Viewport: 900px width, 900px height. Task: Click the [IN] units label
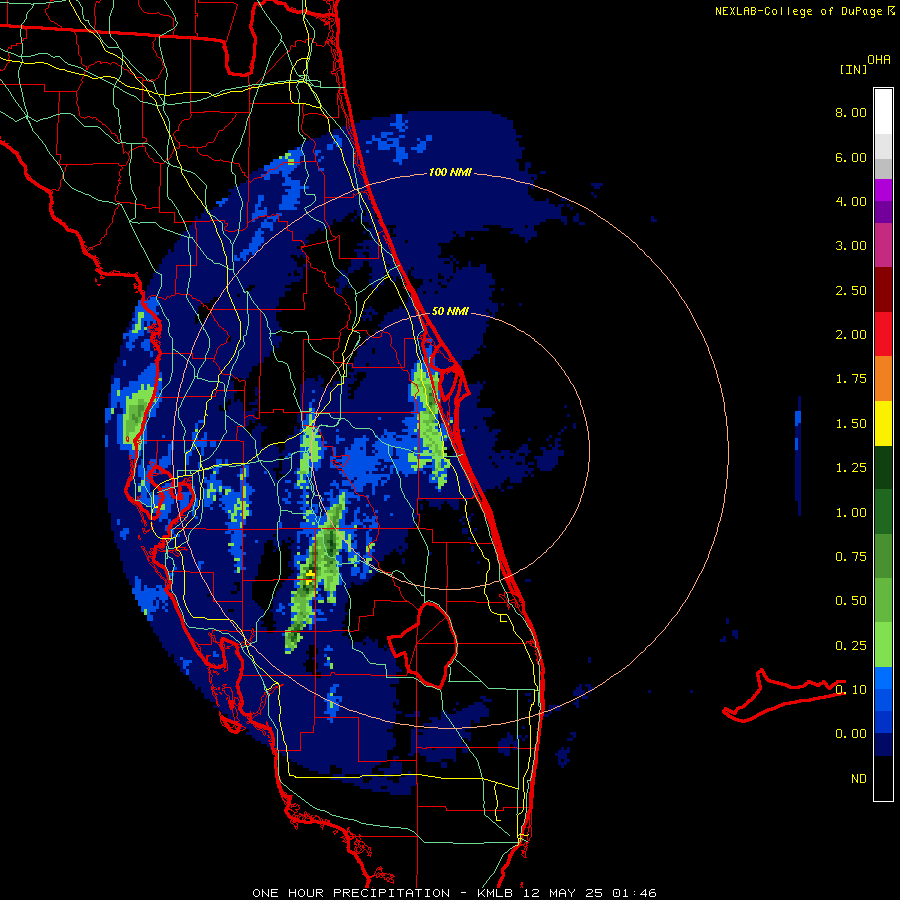[x=853, y=69]
